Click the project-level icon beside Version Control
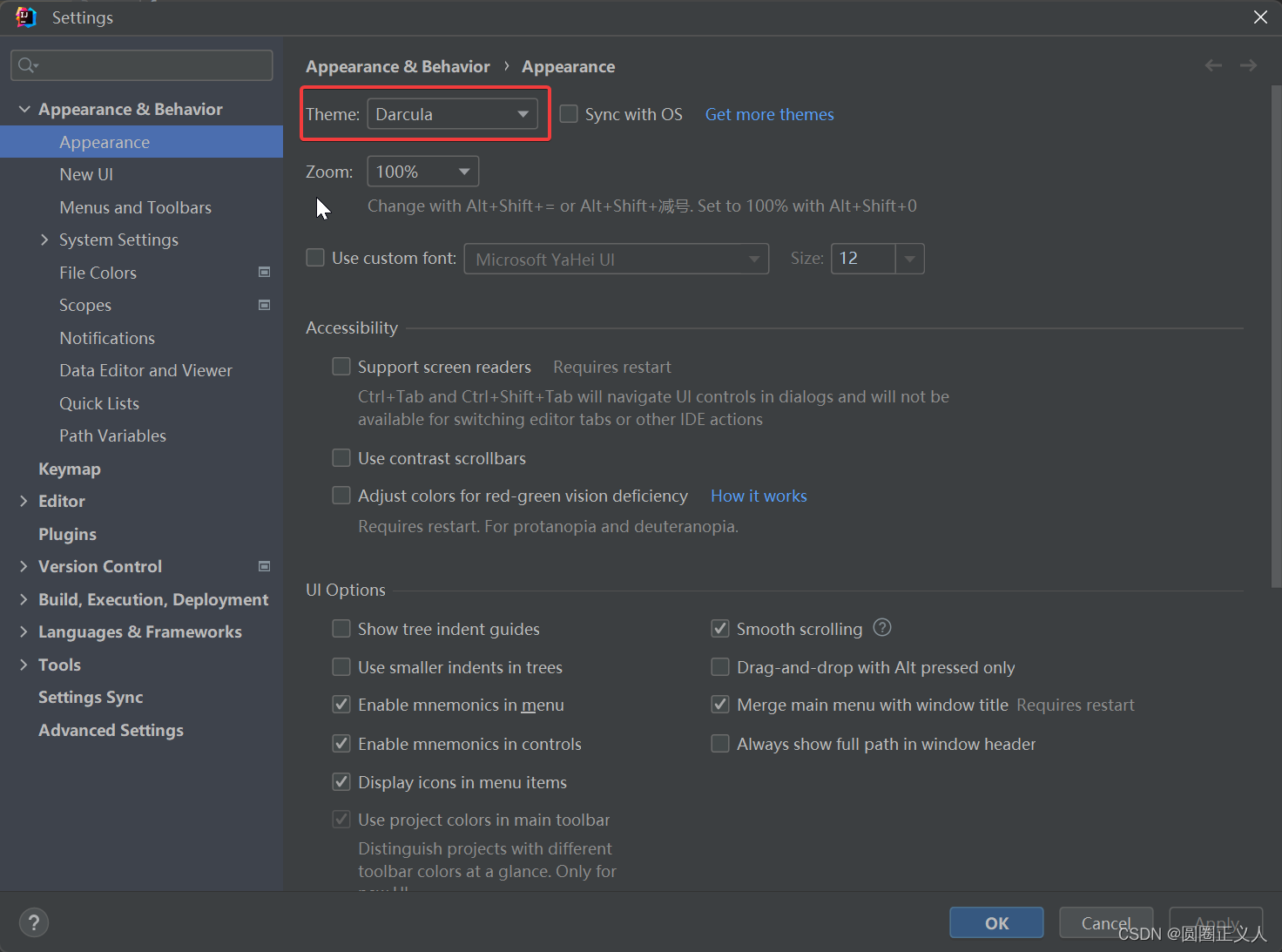This screenshot has height=952, width=1282. point(265,566)
